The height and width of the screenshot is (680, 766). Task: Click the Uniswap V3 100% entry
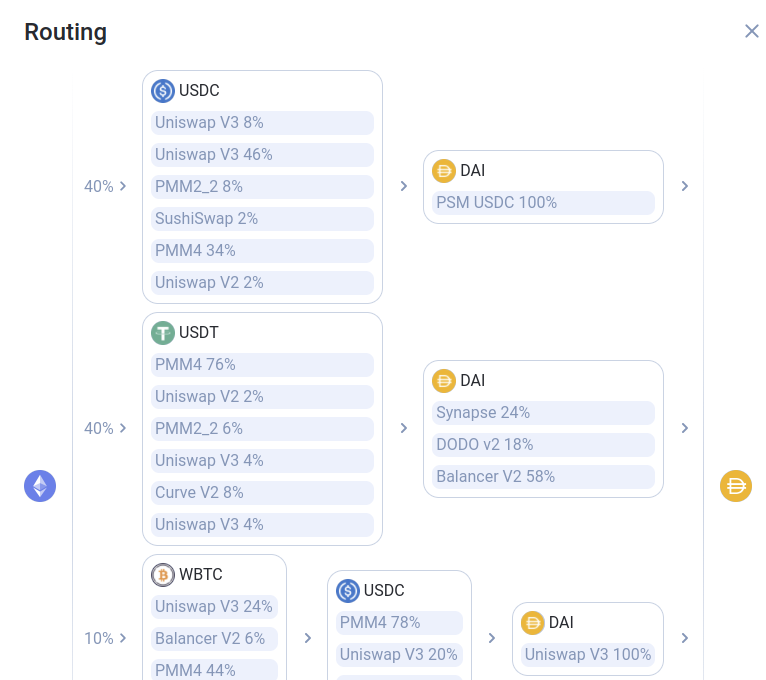point(588,655)
